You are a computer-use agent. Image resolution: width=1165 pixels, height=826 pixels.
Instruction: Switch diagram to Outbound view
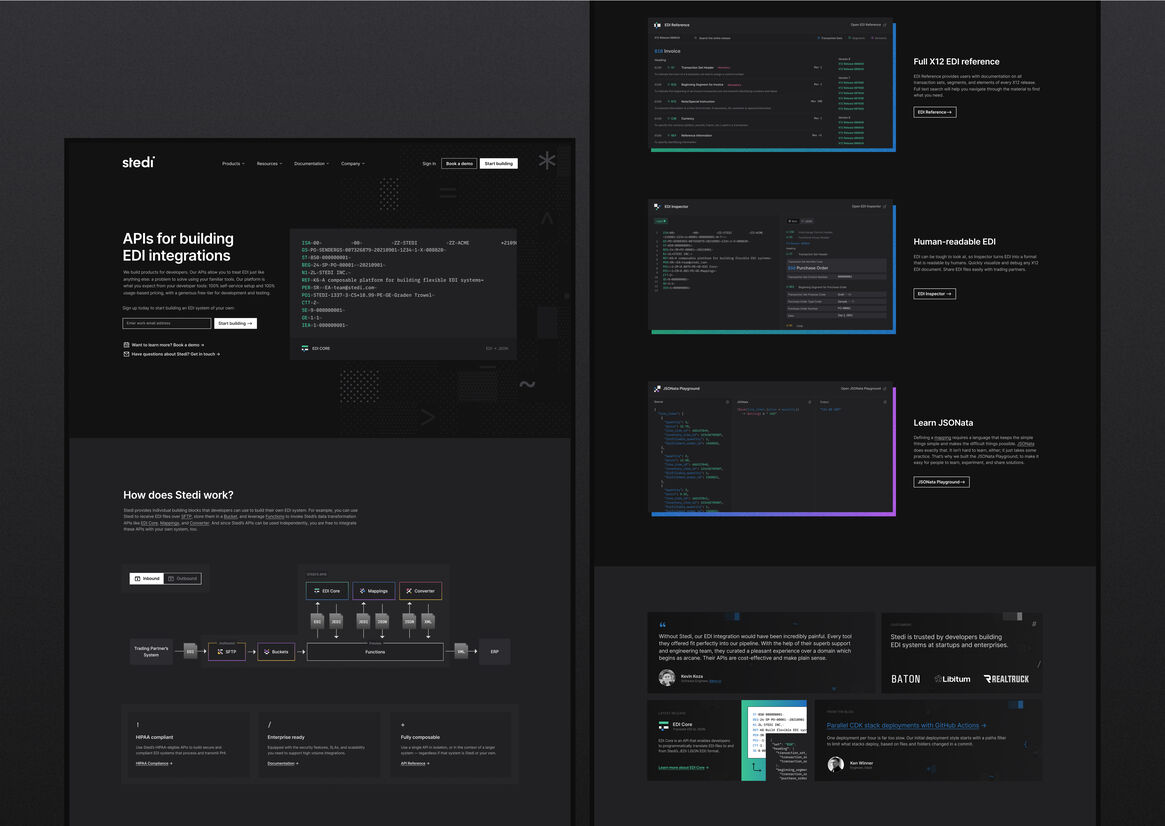pyautogui.click(x=182, y=578)
